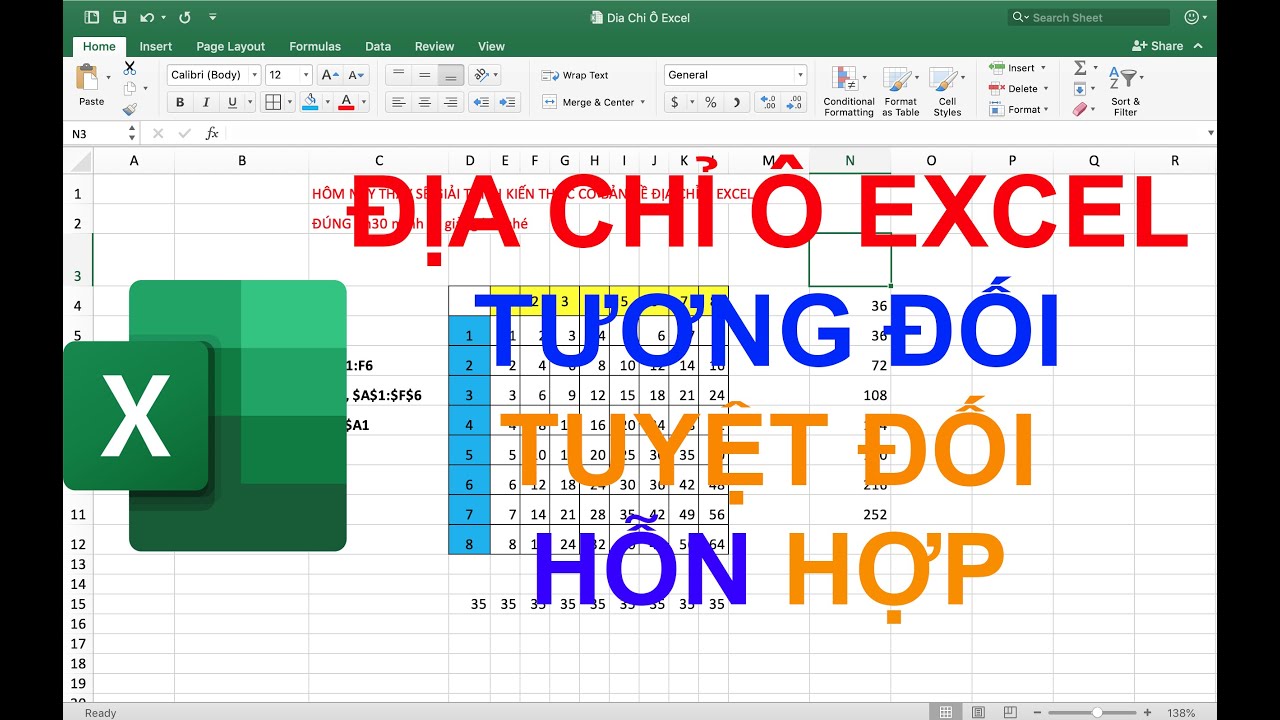The width and height of the screenshot is (1280, 720).
Task: Click the Decrease Indent icon
Action: pyautogui.click(x=482, y=102)
